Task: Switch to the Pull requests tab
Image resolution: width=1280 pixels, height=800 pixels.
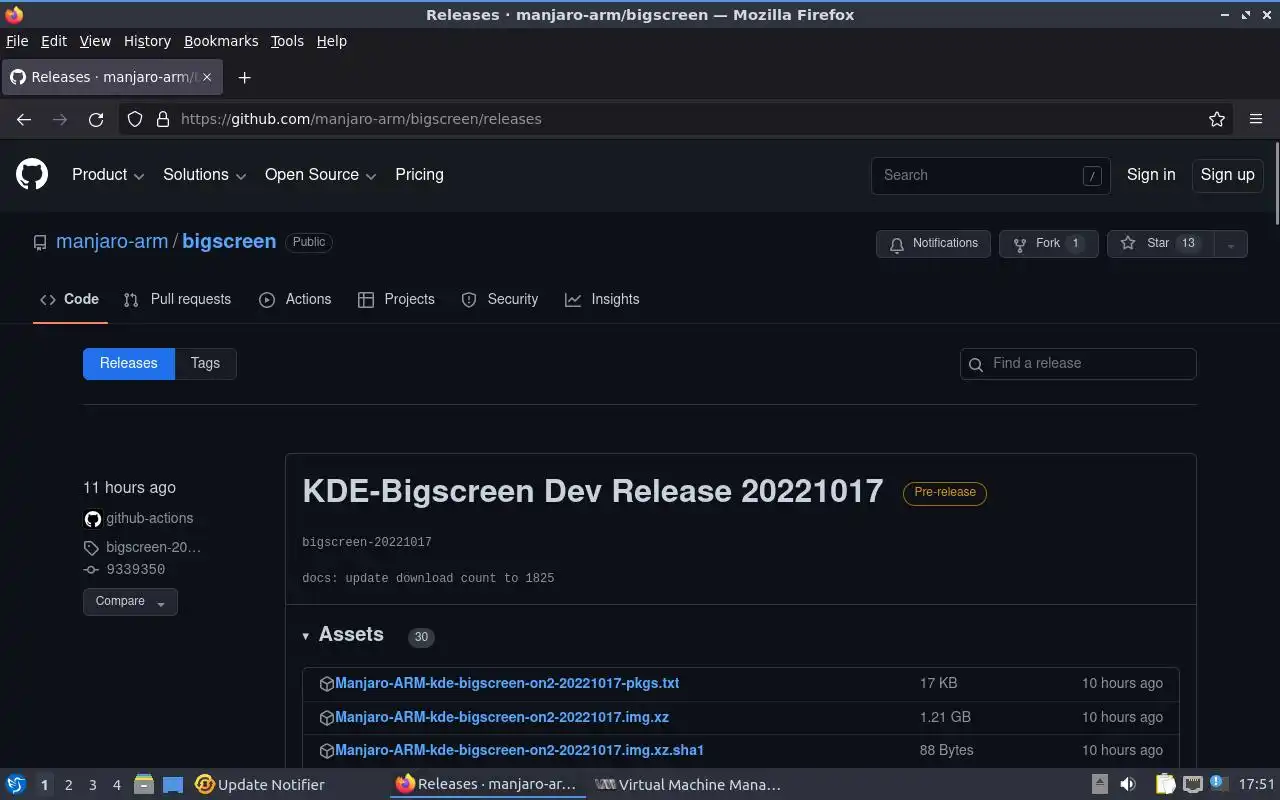Action: point(177,300)
